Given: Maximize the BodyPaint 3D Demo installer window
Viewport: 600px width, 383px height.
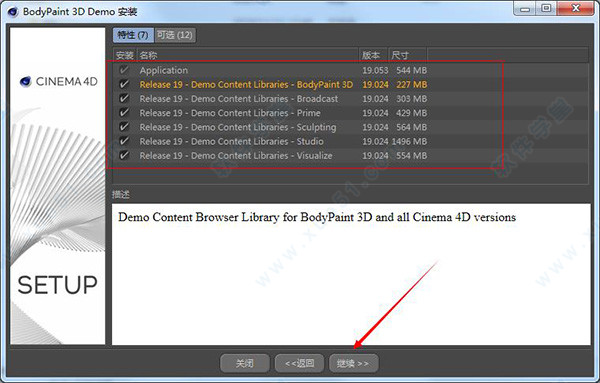Looking at the screenshot, I should [x=546, y=8].
